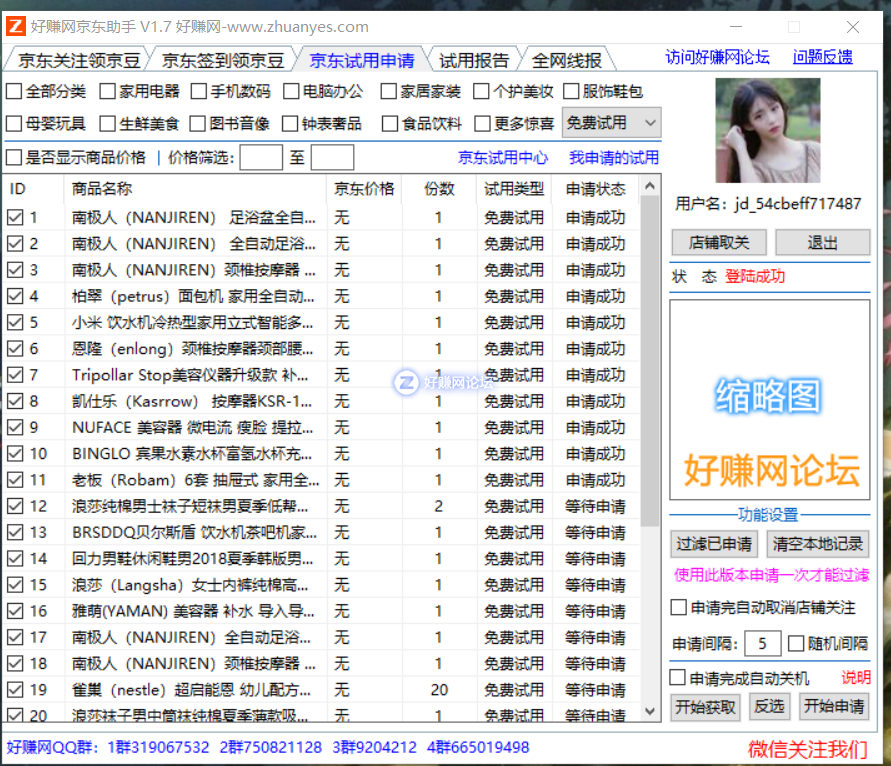The image size is (891, 766).
Task: Select the 京东试用申请 tab
Action: tap(361, 60)
